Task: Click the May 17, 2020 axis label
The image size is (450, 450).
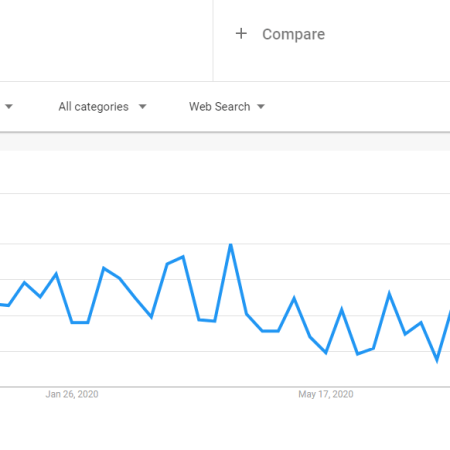Action: (x=326, y=394)
